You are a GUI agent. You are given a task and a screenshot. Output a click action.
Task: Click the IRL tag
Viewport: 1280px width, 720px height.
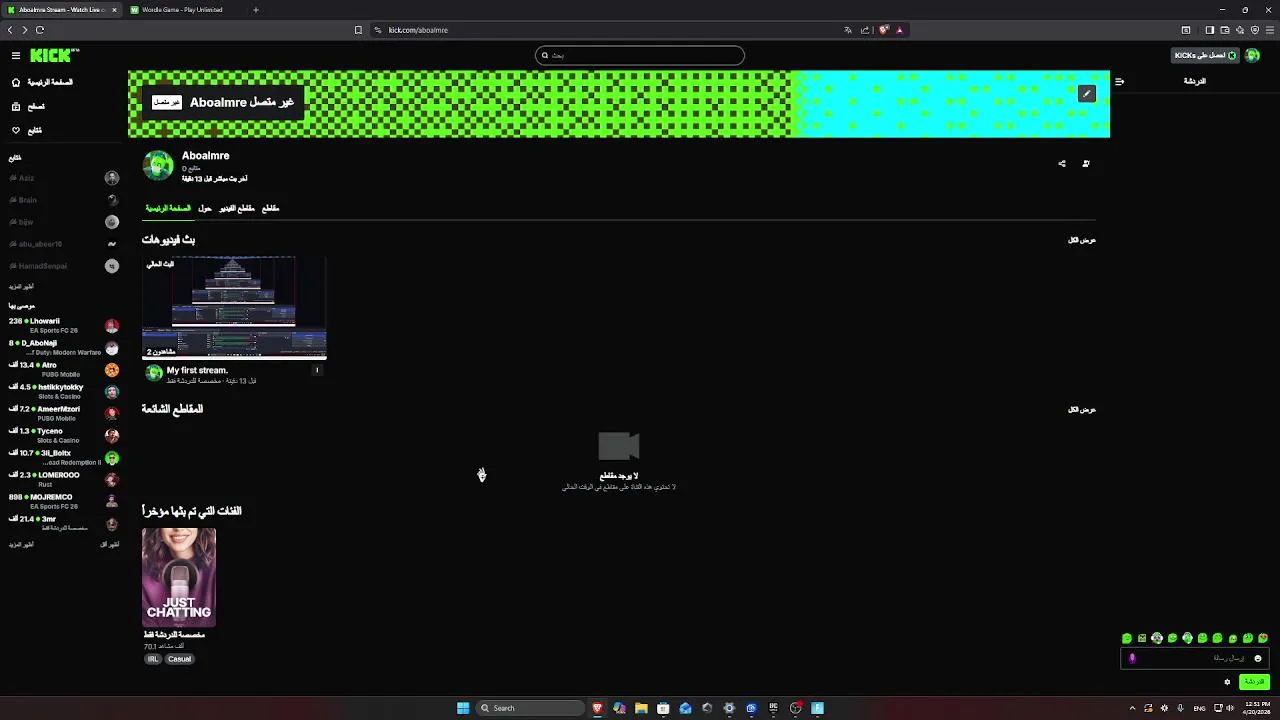pos(153,659)
